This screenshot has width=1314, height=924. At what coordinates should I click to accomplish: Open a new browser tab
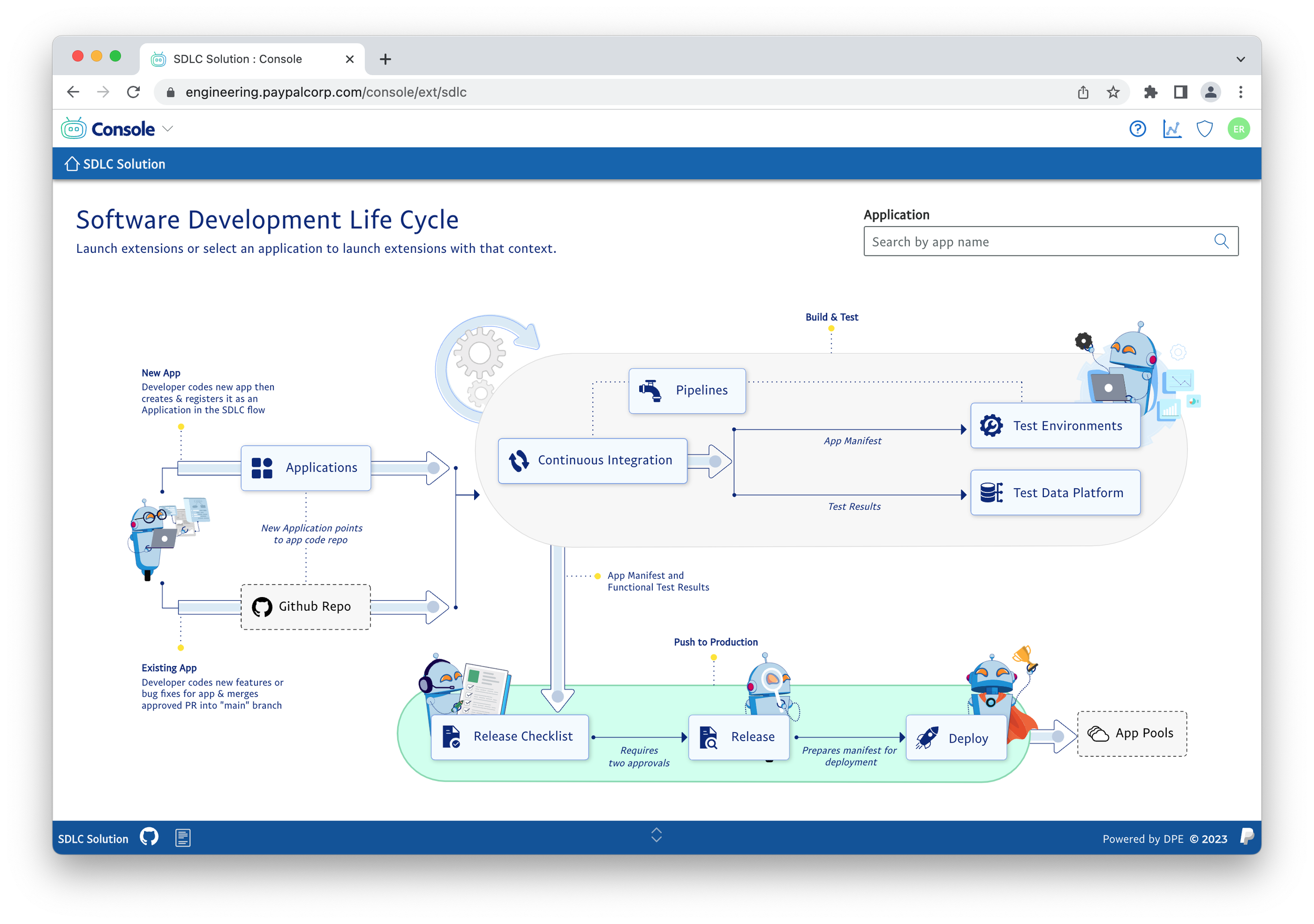pos(385,59)
